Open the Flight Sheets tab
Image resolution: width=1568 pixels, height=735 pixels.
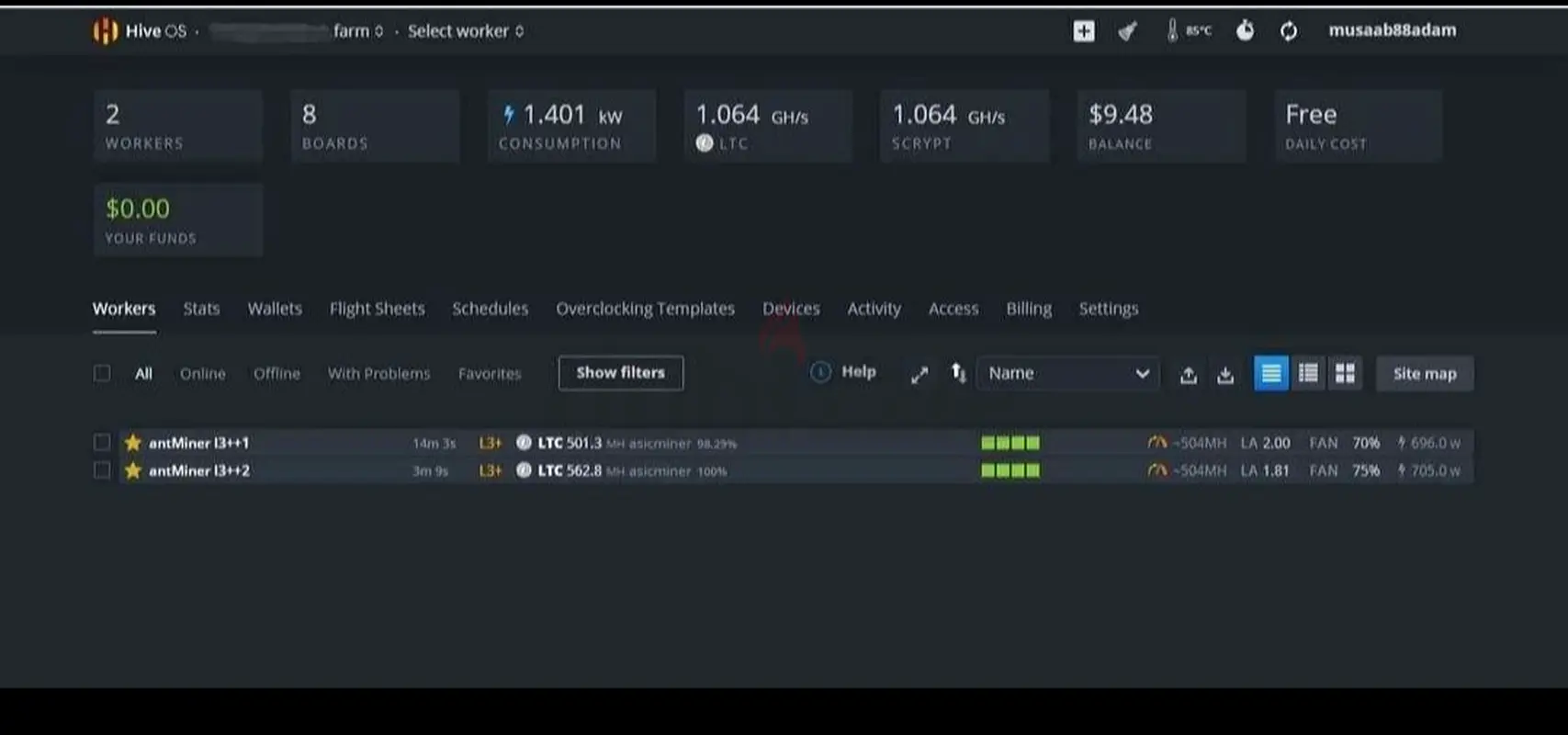coord(377,309)
